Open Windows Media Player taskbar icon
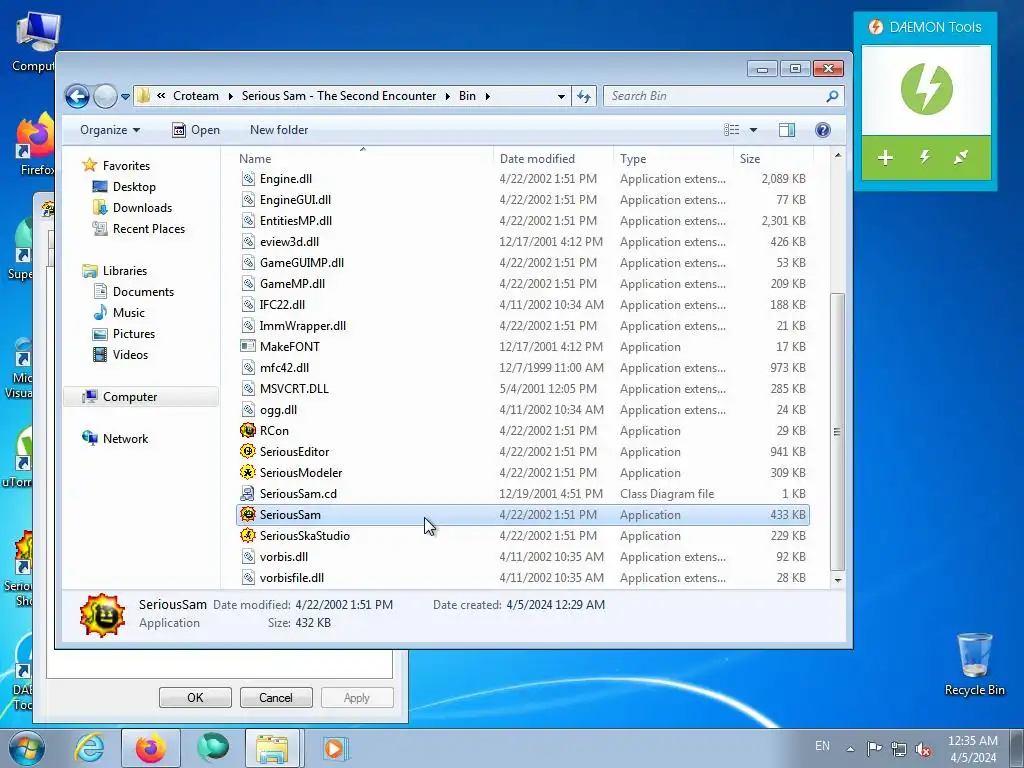 pyautogui.click(x=334, y=748)
